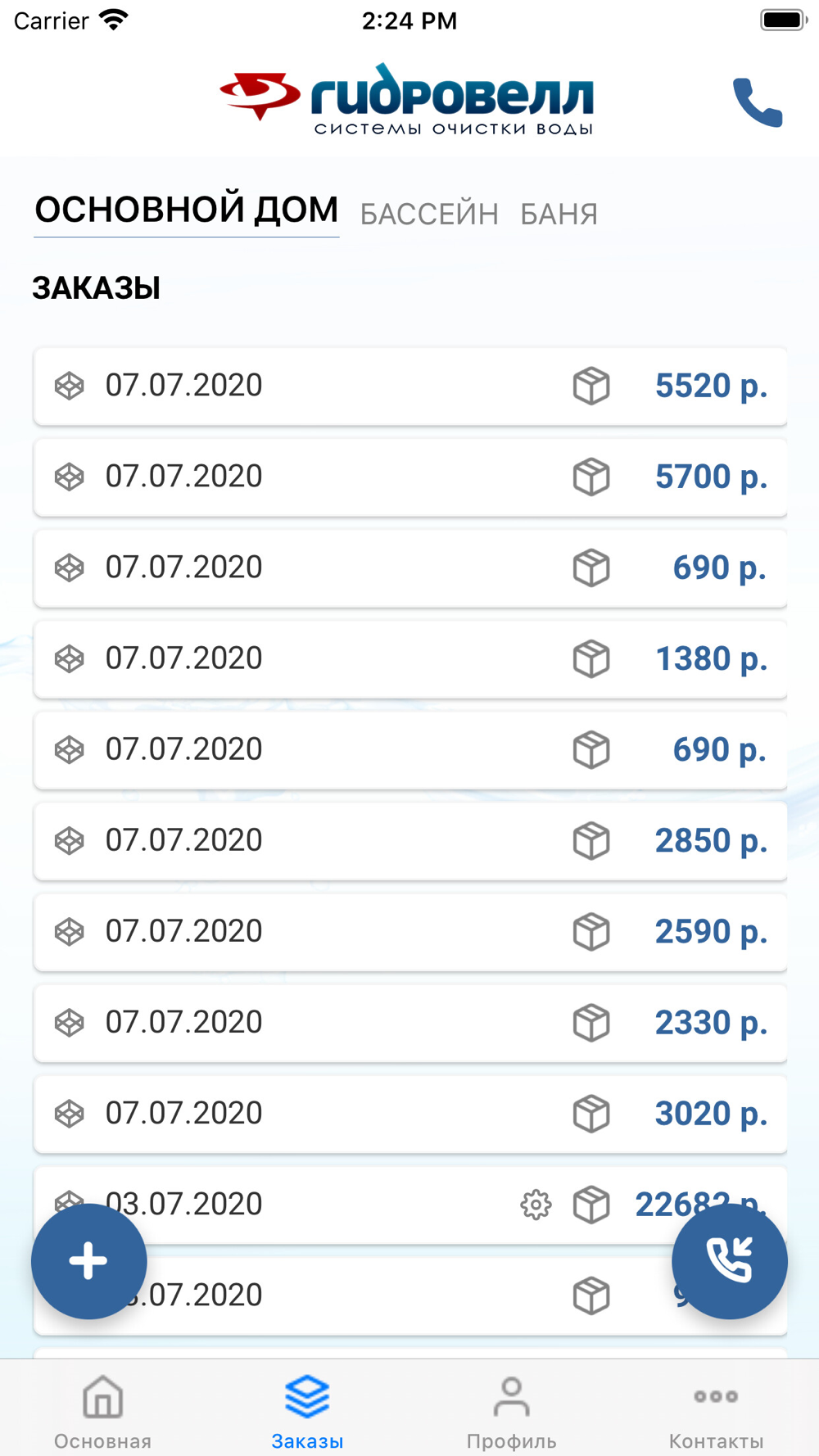Tap the box icon on 5520 р. order
Image resolution: width=819 pixels, height=1456 pixels.
591,386
